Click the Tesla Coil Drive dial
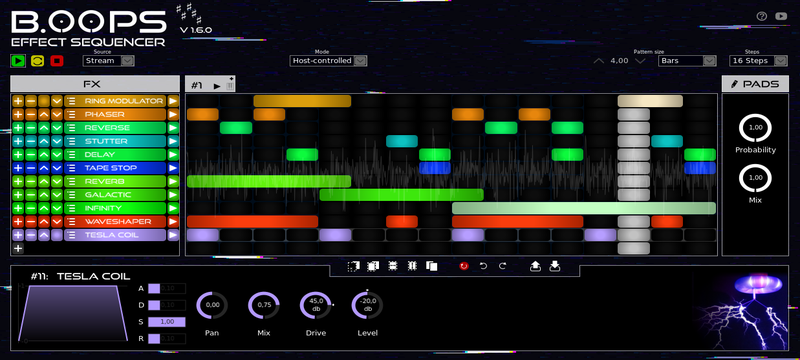800x360 pixels. tap(316, 306)
